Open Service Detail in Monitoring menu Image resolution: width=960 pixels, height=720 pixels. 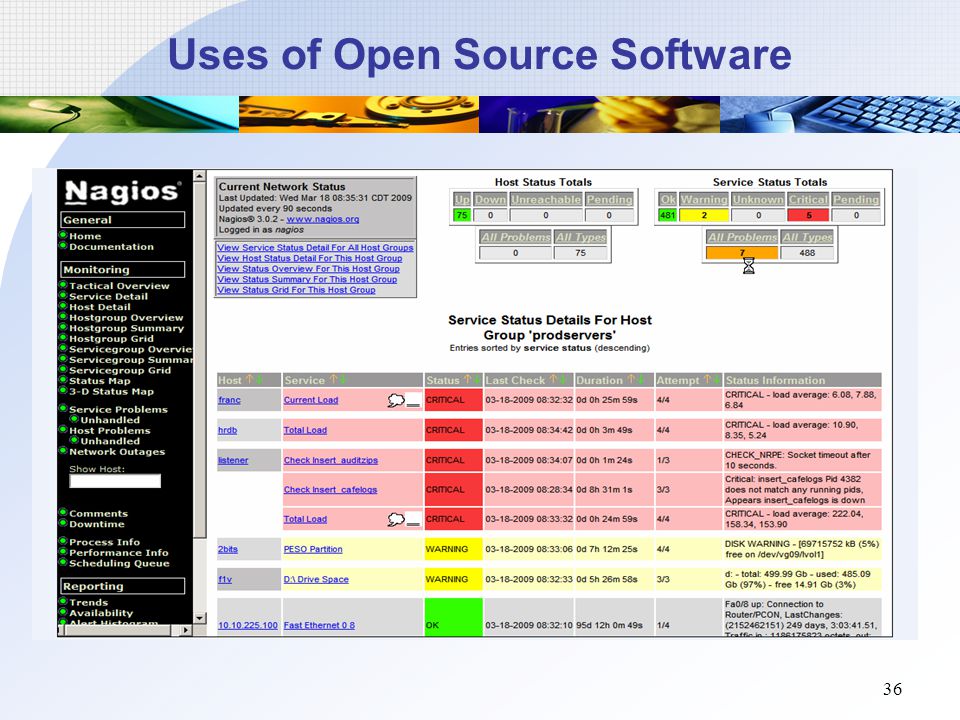[108, 296]
